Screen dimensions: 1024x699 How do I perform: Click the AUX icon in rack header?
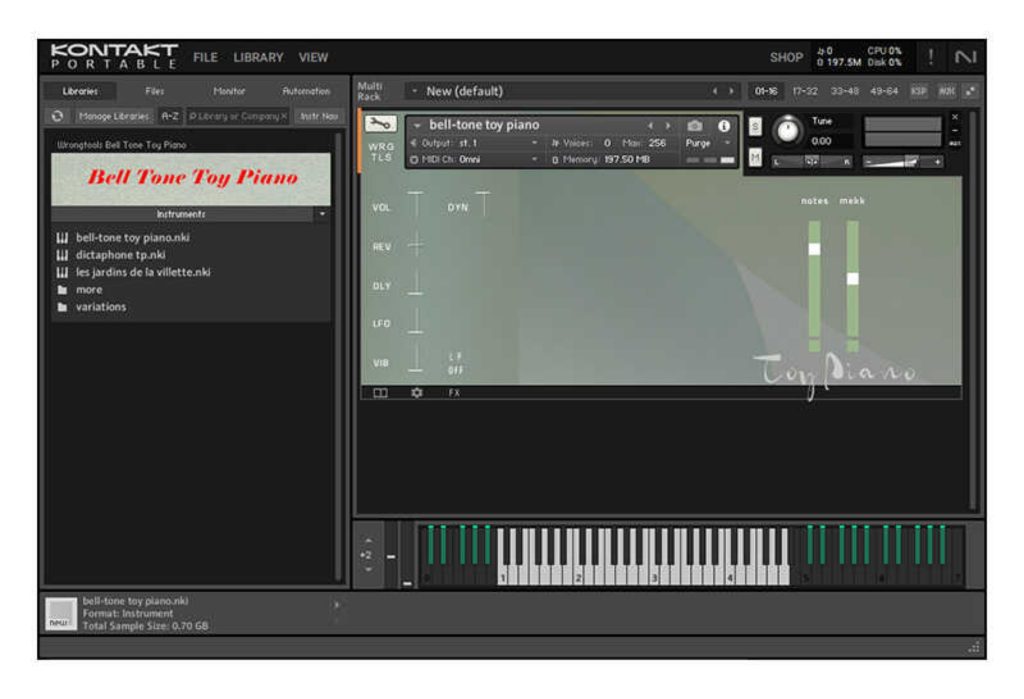pyautogui.click(x=946, y=91)
